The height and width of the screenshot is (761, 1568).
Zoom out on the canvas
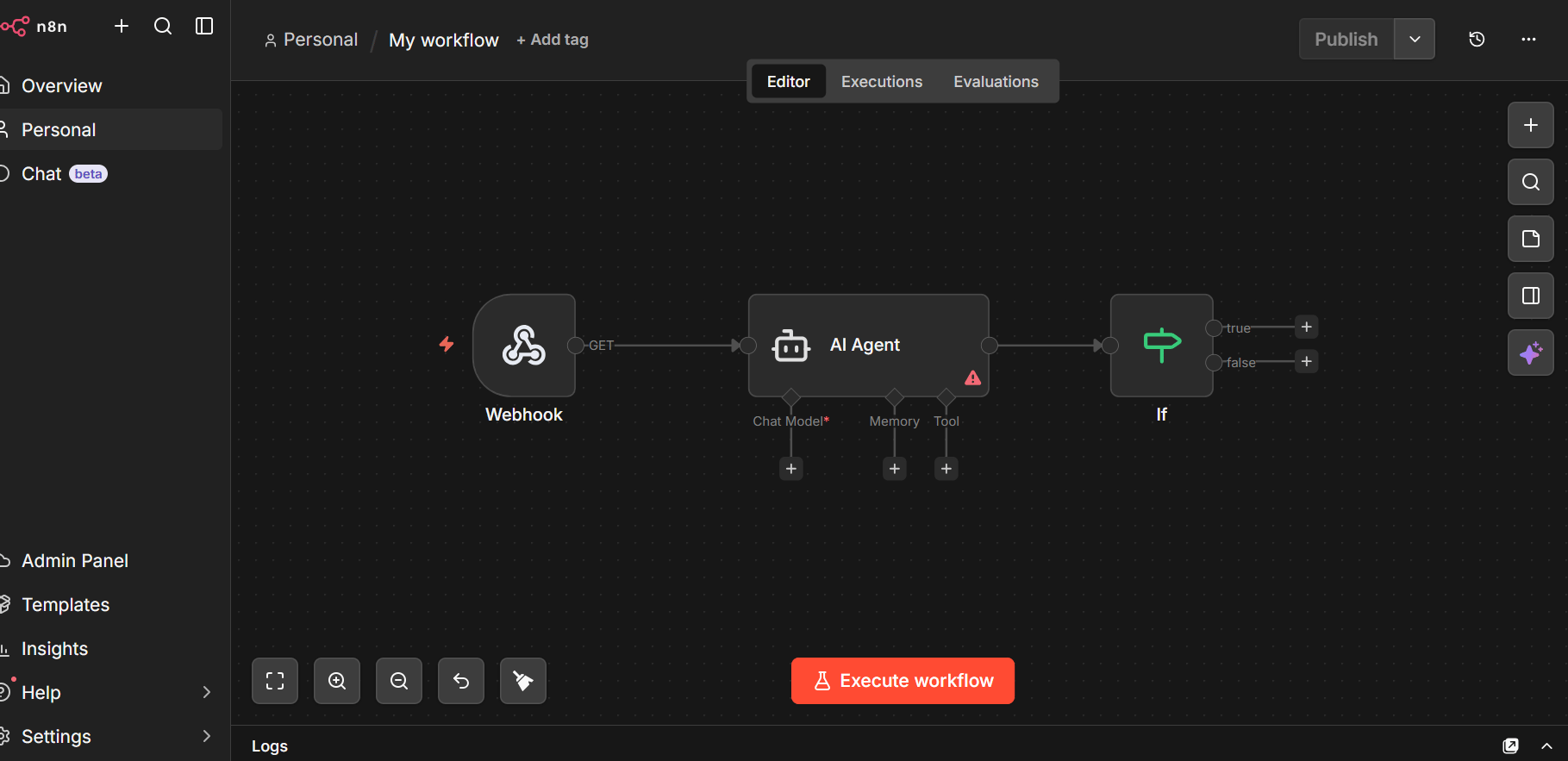point(399,681)
